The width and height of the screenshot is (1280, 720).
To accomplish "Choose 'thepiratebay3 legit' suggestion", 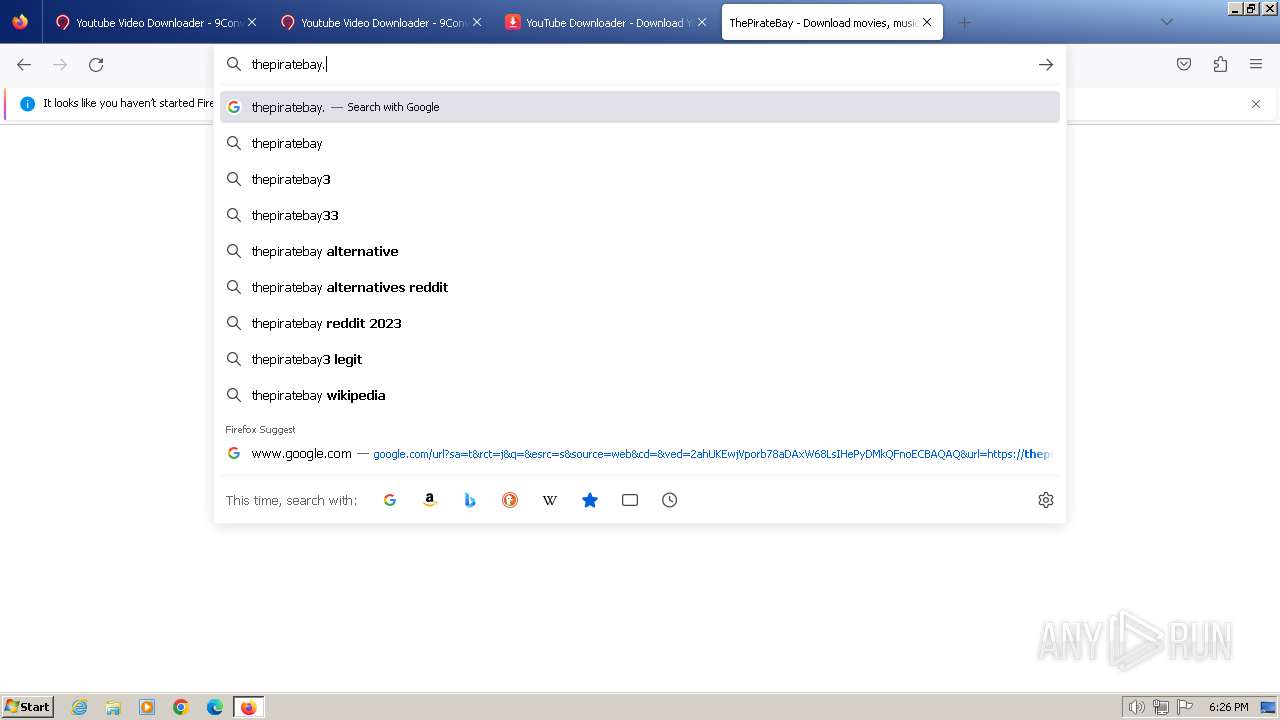I will click(x=640, y=359).
